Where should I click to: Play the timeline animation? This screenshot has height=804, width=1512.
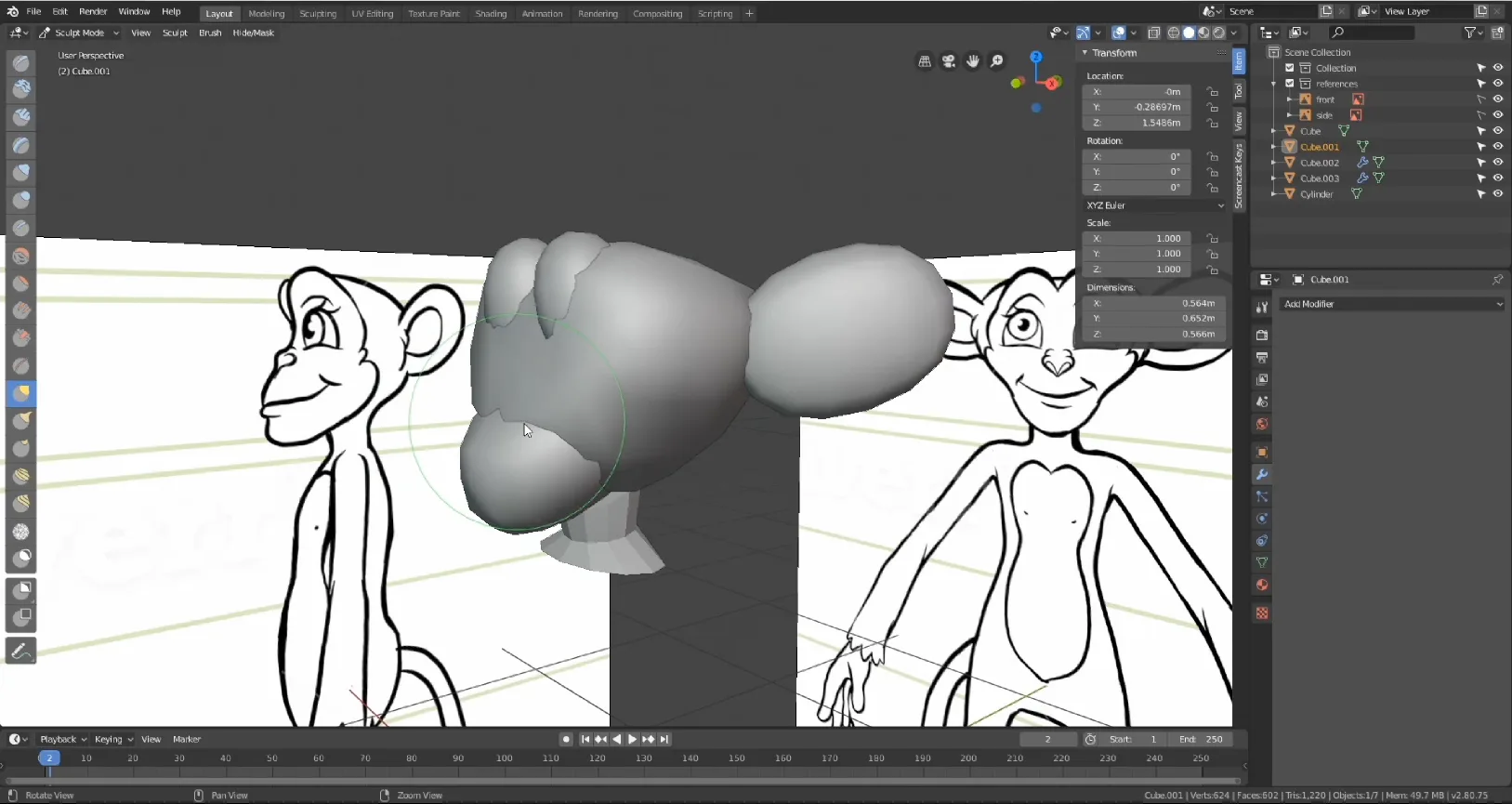click(x=632, y=739)
